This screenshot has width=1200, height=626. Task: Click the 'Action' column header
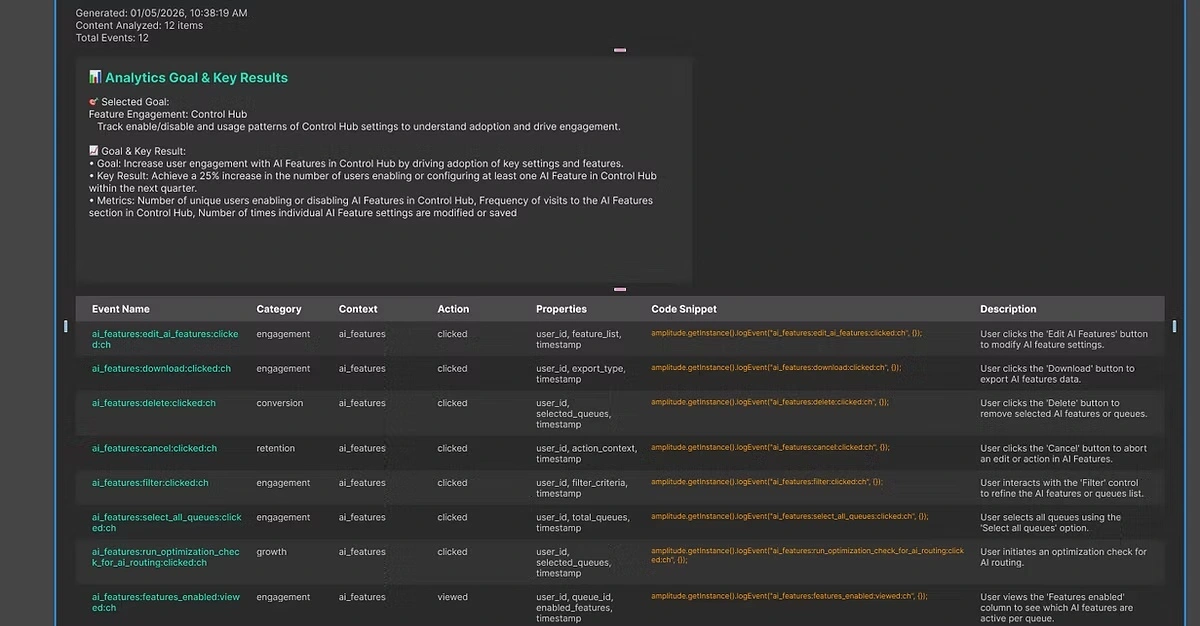pyautogui.click(x=453, y=309)
